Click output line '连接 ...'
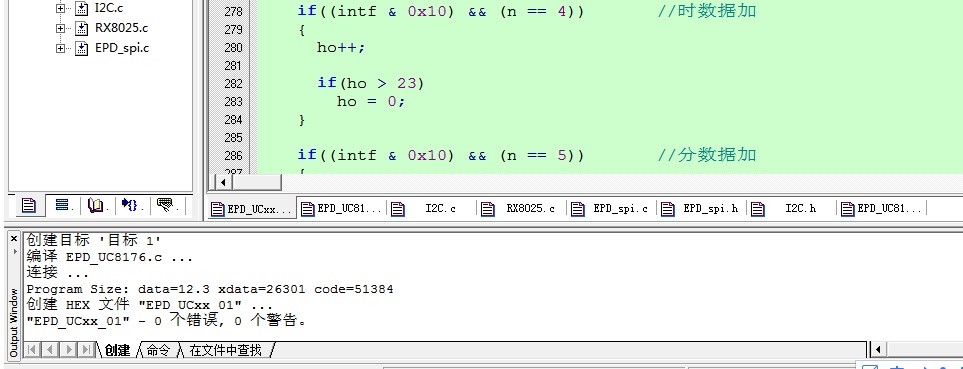This screenshot has width=963, height=369. 57,273
